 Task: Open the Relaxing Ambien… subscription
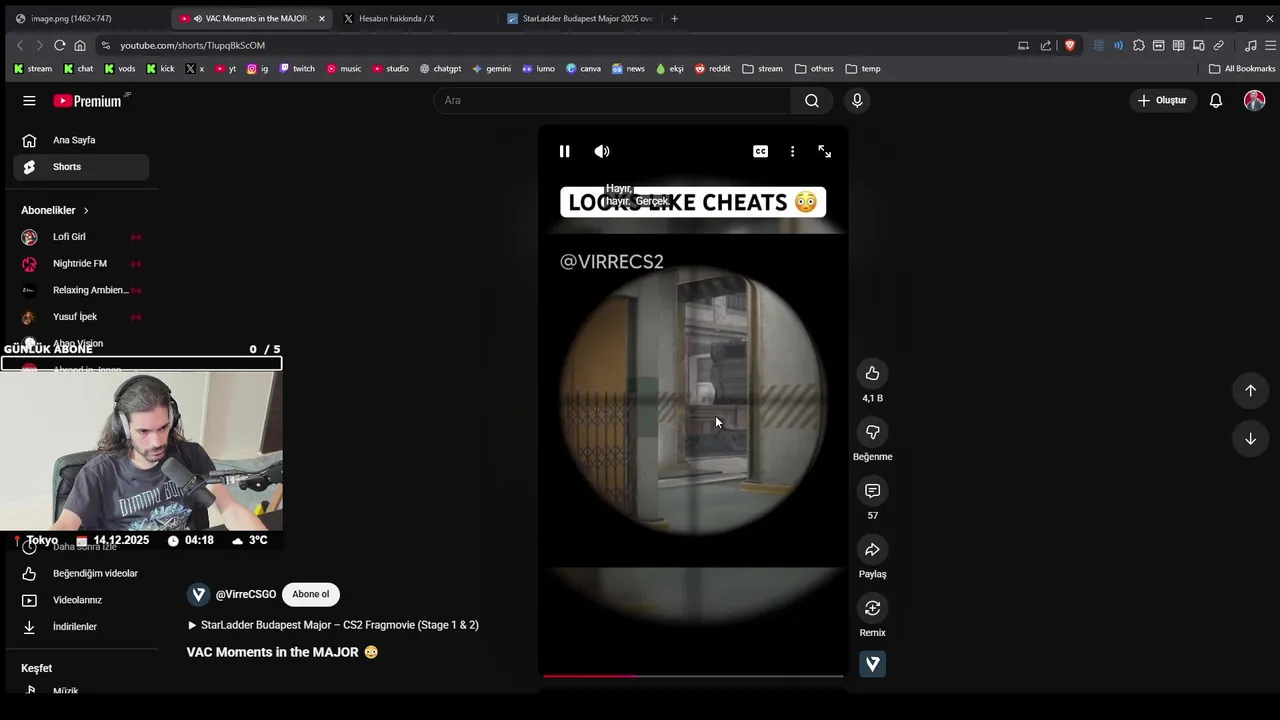(x=81, y=290)
